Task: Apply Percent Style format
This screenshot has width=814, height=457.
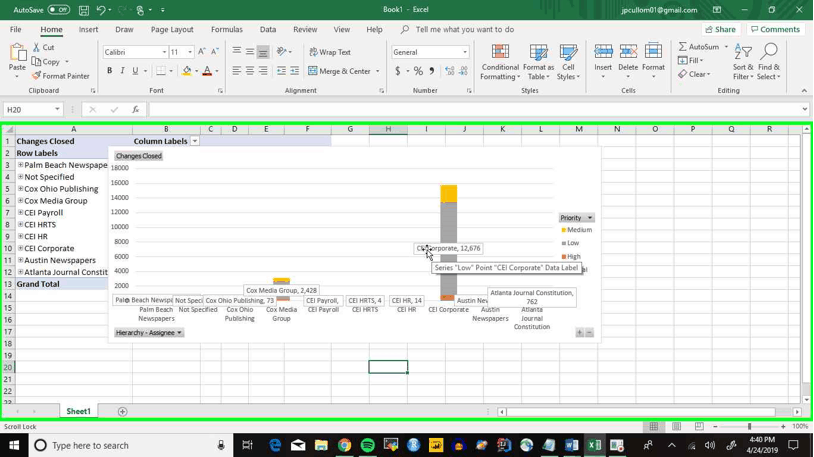Action: [418, 71]
